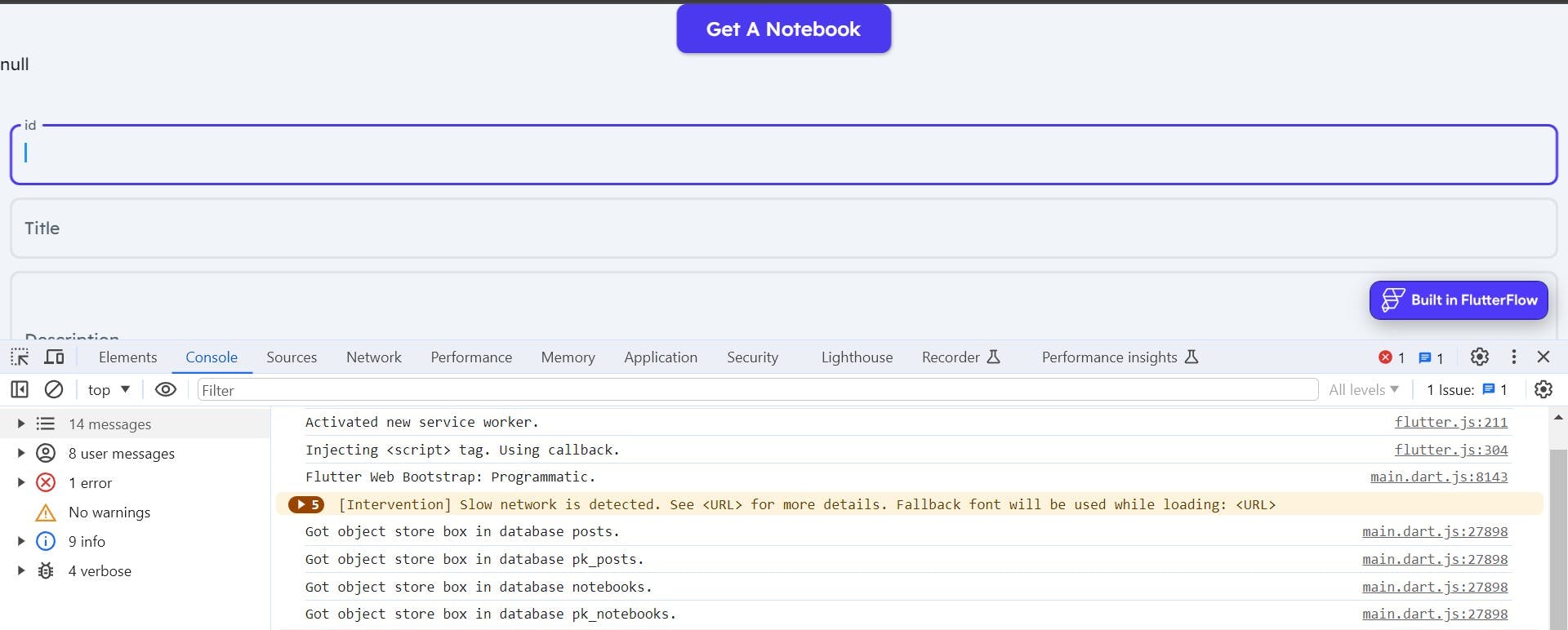Image resolution: width=1568 pixels, height=630 pixels.
Task: Open the Lighthouse tab
Action: point(857,357)
